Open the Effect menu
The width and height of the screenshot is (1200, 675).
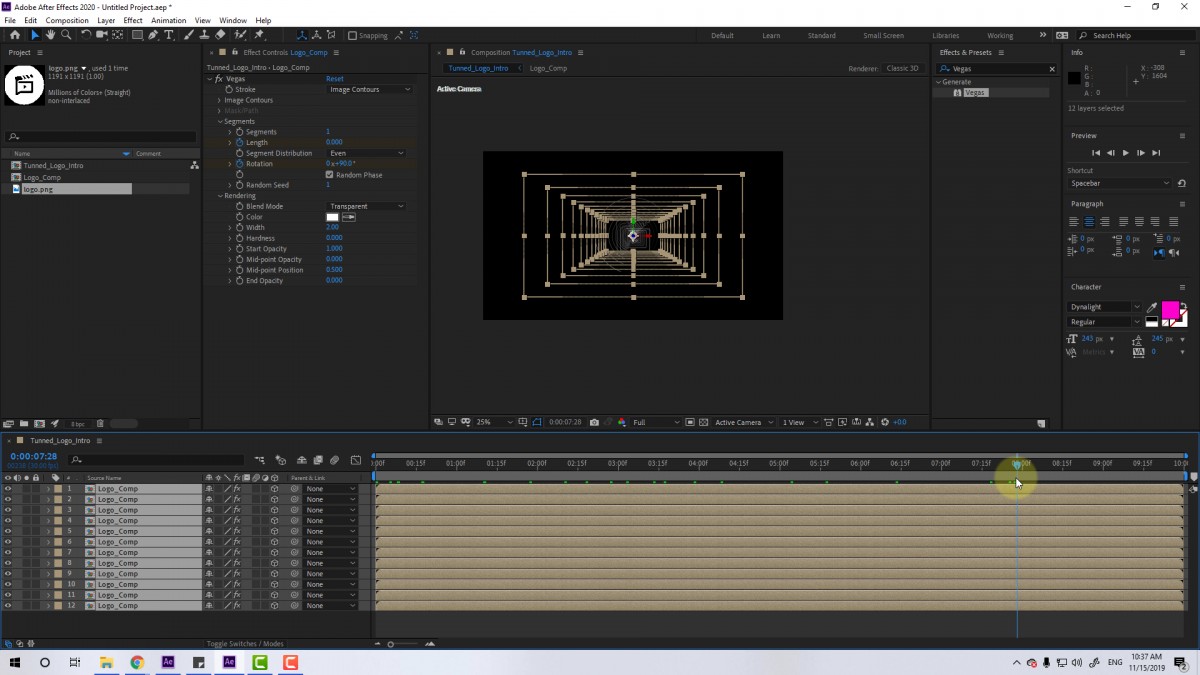[133, 20]
